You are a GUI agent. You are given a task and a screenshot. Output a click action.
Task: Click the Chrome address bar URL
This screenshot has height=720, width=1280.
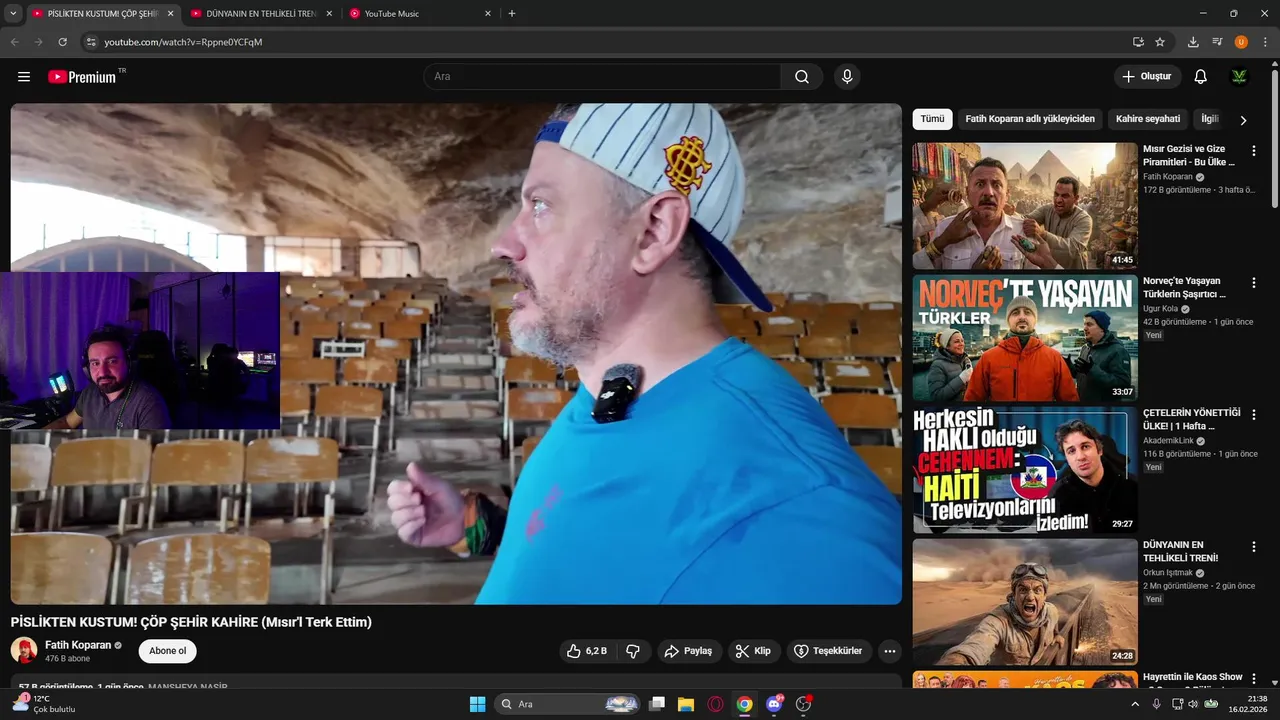(x=183, y=42)
